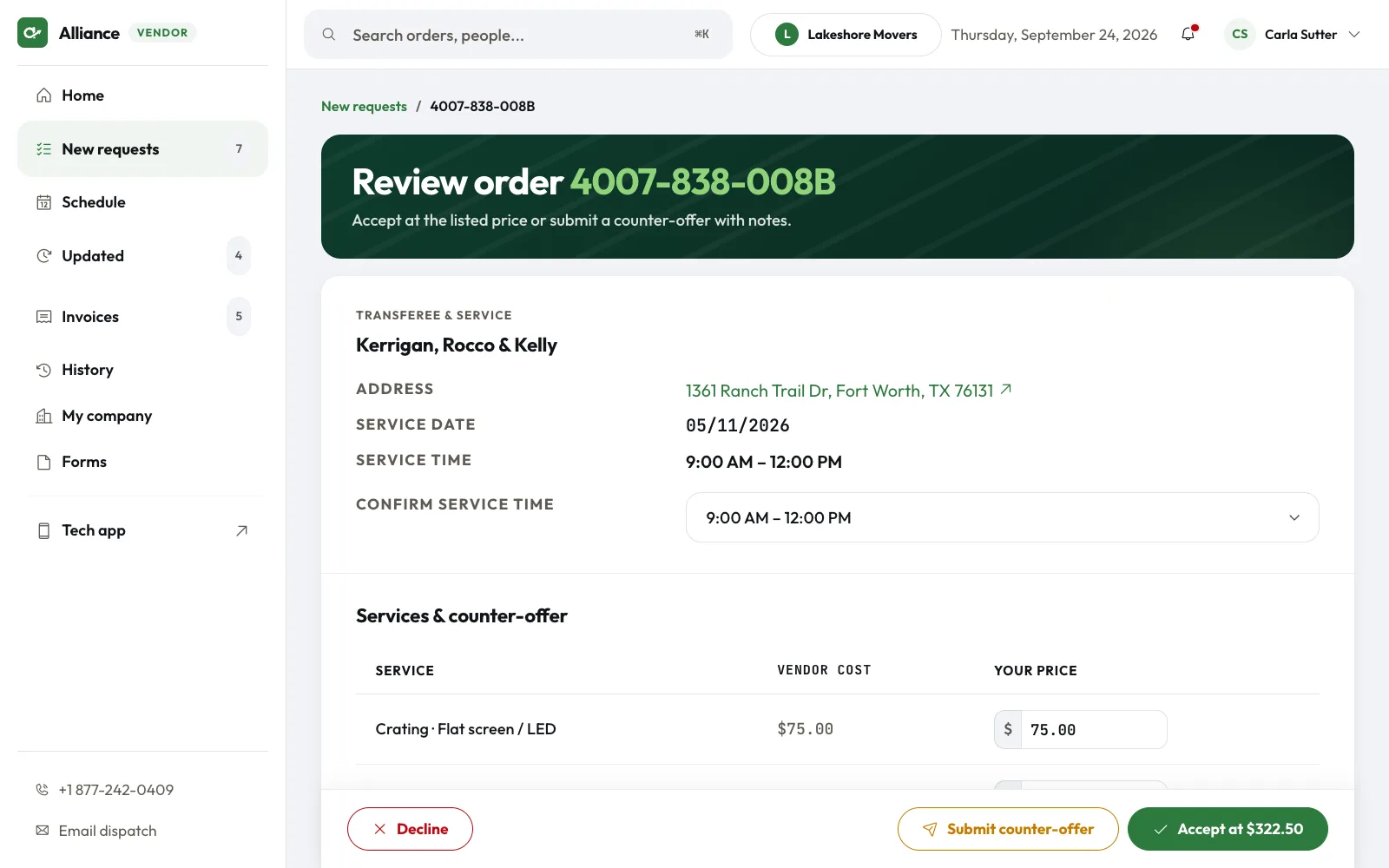
Task: Click the New requests count badge 7
Action: pyautogui.click(x=239, y=149)
